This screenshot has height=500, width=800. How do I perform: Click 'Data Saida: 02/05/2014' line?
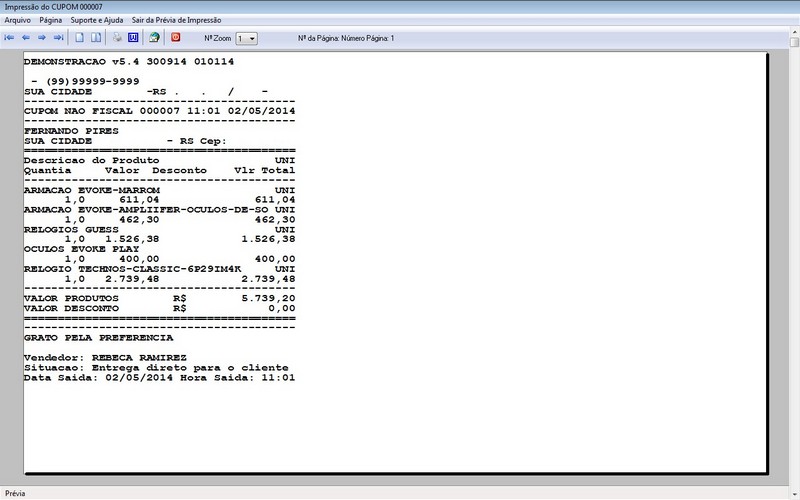160,378
